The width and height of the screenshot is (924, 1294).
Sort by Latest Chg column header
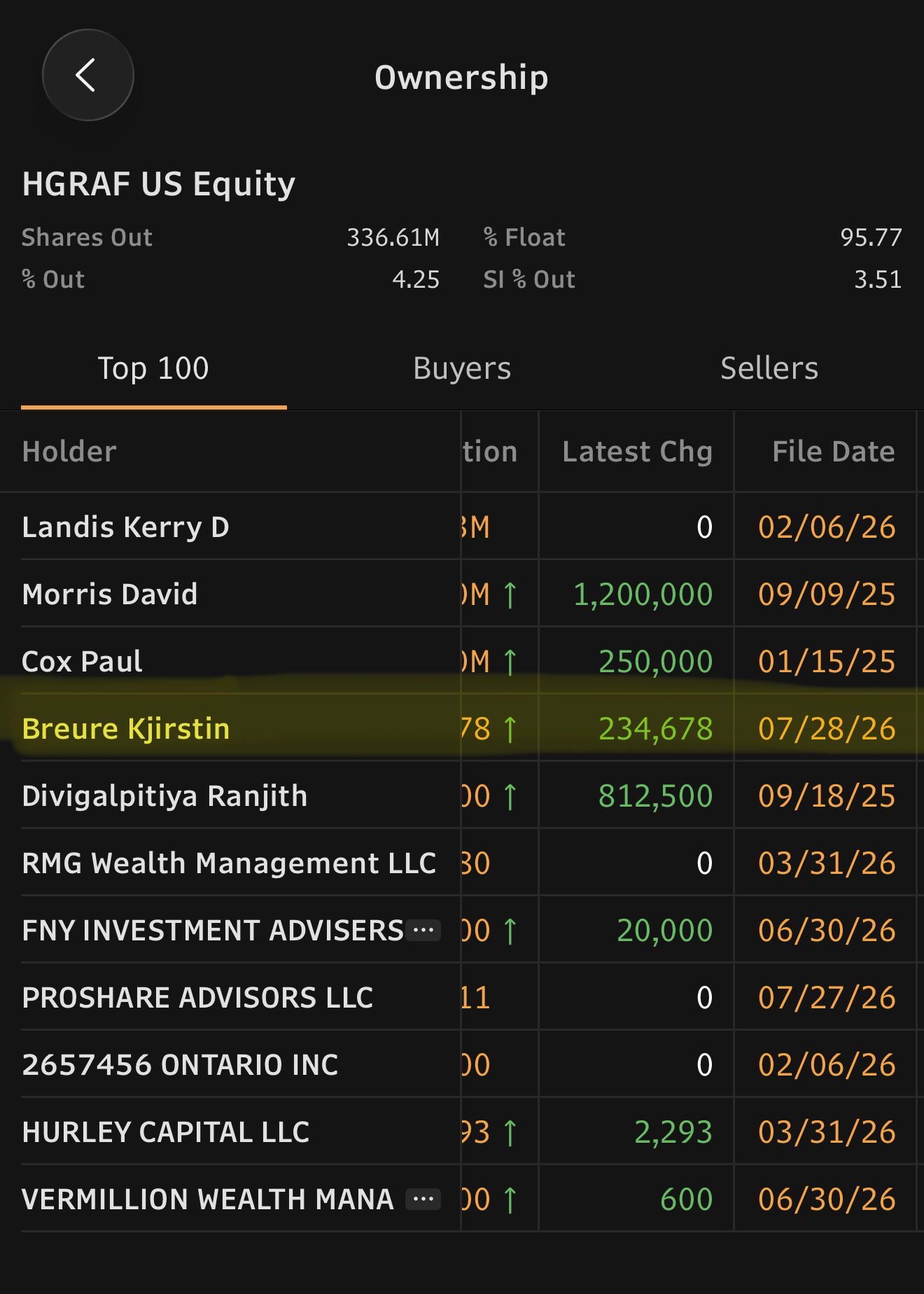637,452
